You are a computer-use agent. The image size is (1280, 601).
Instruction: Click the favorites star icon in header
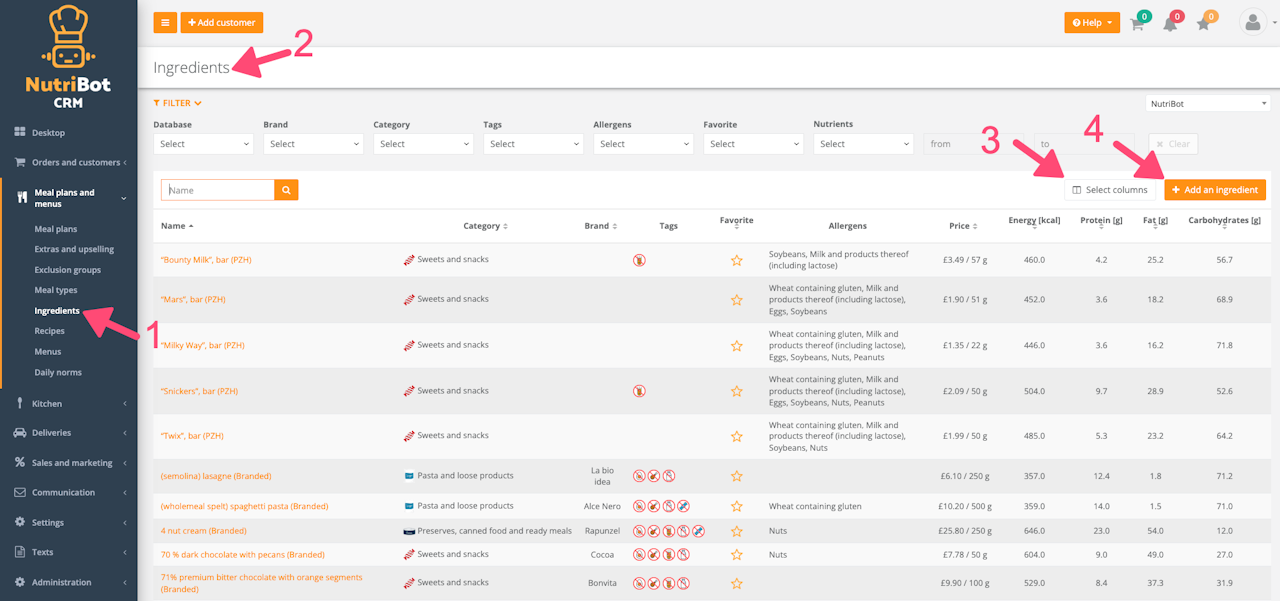click(x=1203, y=24)
